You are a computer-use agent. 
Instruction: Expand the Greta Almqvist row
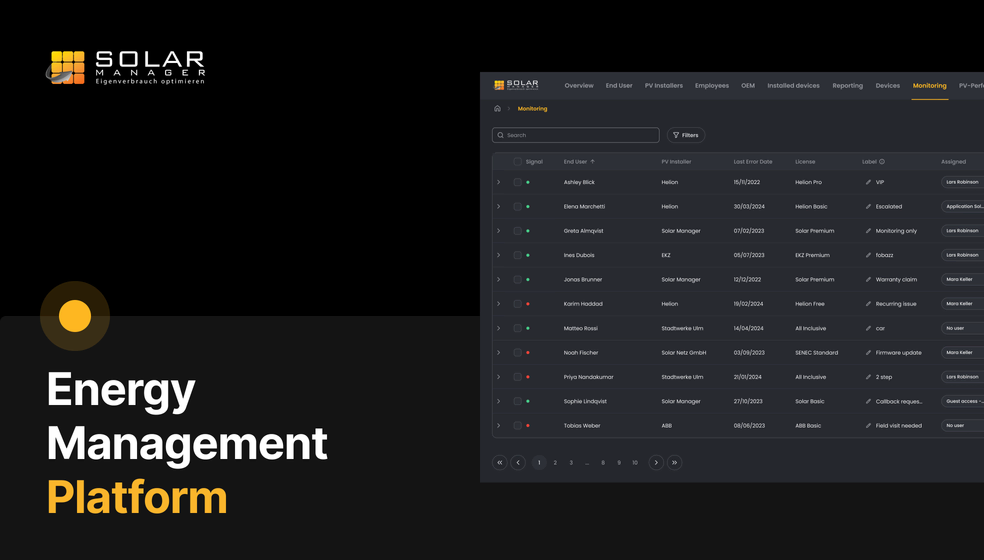pos(499,231)
